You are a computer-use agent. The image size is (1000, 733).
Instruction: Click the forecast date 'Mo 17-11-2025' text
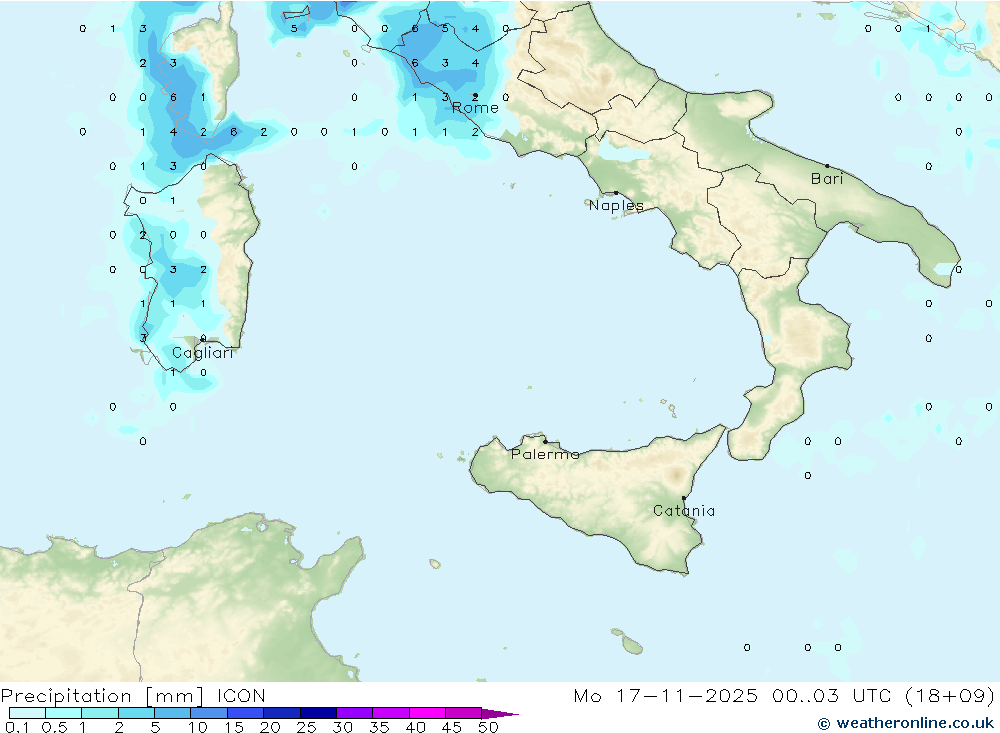click(666, 695)
